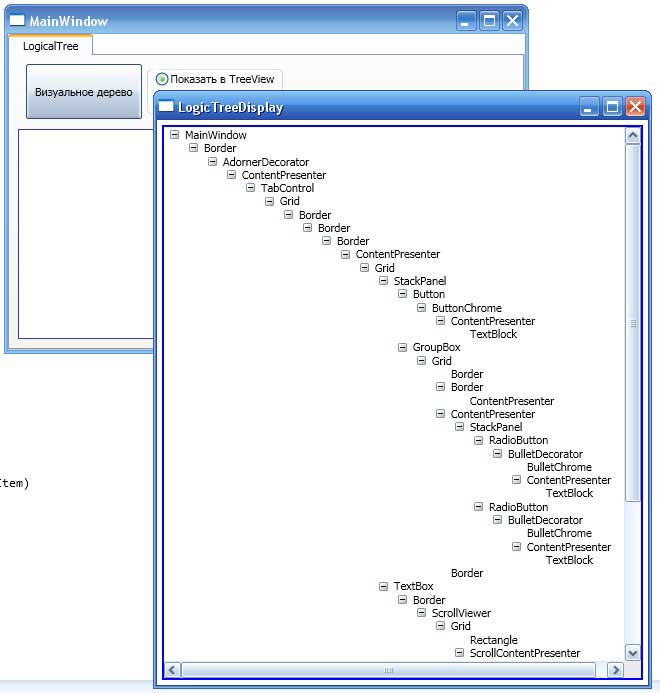The height and width of the screenshot is (693, 660).
Task: Collapse the MainWindow root node
Action: click(175, 134)
